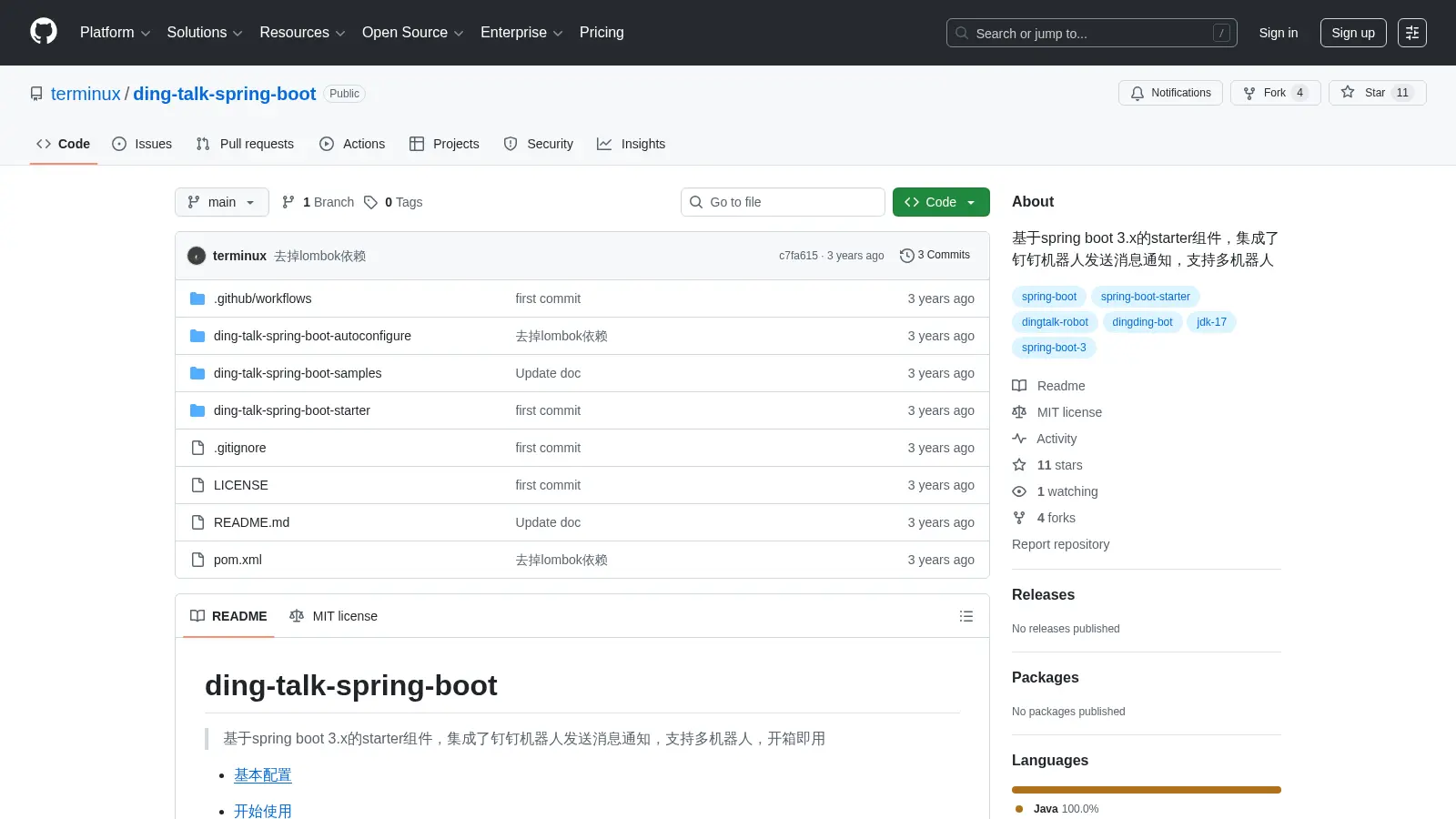This screenshot has width=1456, height=819.
Task: Open the 基本配置 README link
Action: click(263, 775)
